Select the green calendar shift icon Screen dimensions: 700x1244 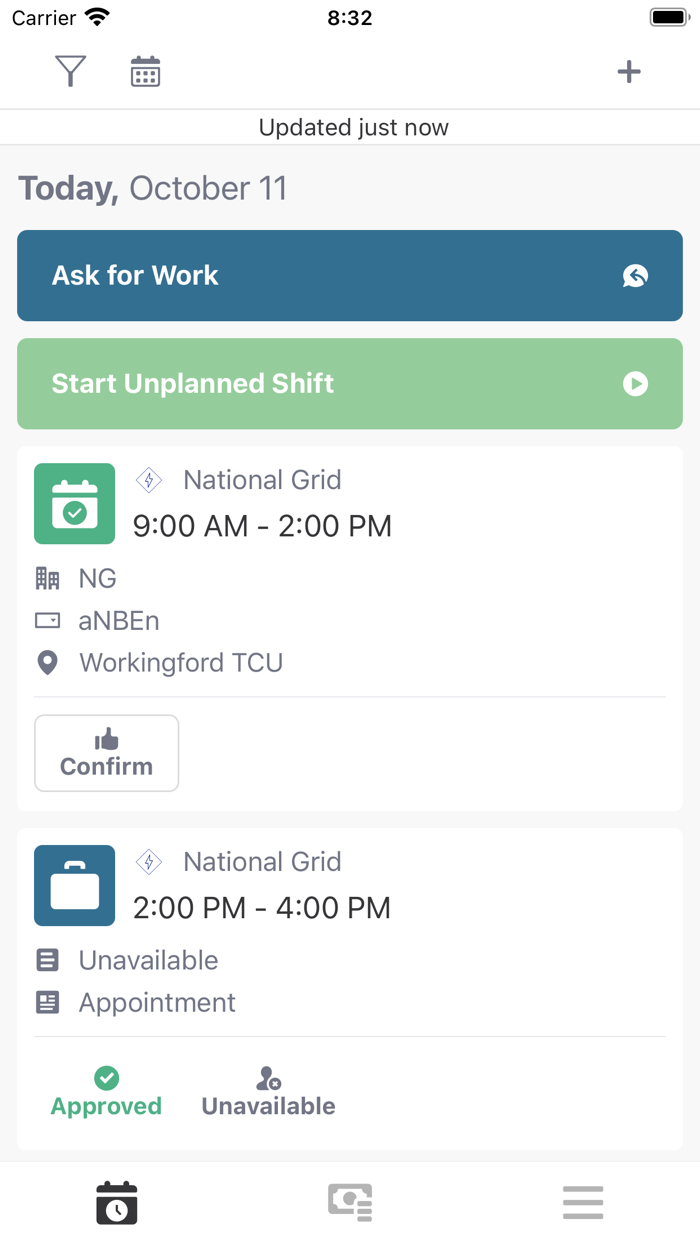[74, 503]
